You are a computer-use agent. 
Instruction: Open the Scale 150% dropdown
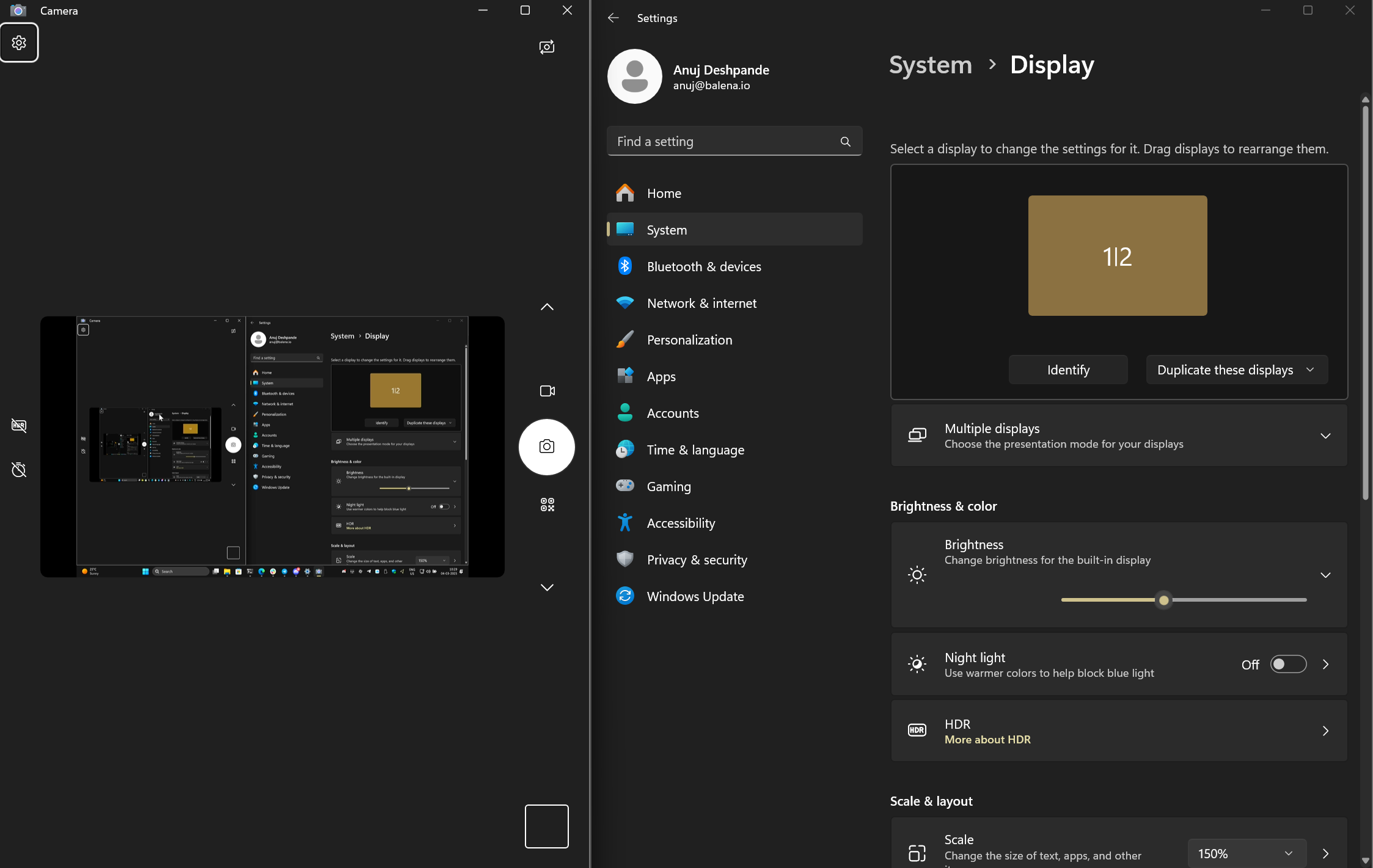(1246, 853)
